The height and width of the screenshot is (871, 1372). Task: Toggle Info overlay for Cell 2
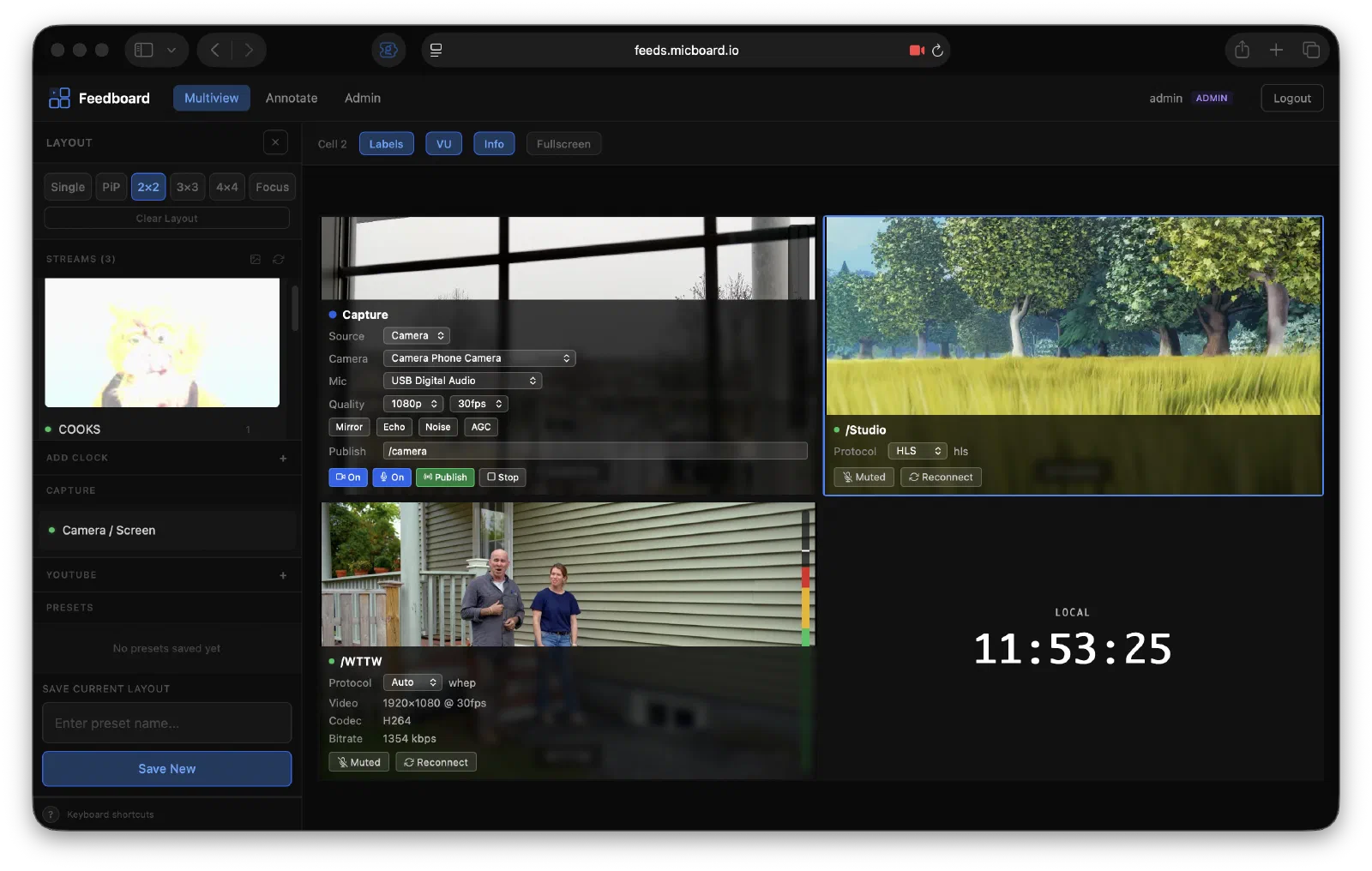coord(494,144)
